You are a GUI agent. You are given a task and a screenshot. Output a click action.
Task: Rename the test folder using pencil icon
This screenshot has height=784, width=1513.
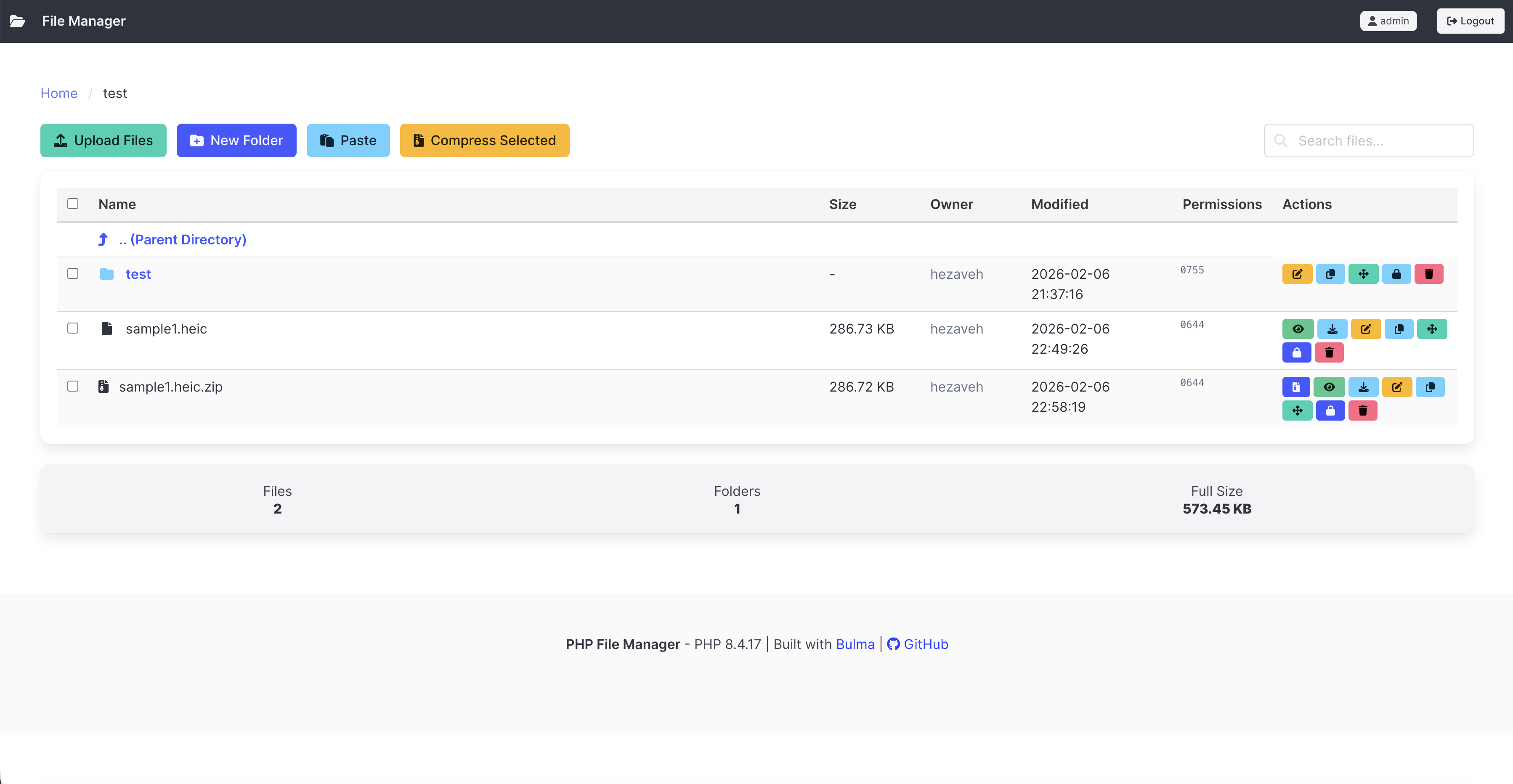(x=1297, y=274)
